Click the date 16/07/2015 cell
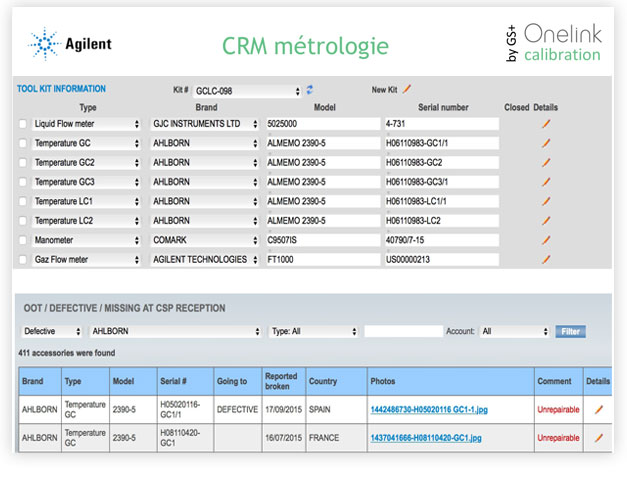Image resolution: width=627 pixels, height=498 pixels. click(284, 438)
